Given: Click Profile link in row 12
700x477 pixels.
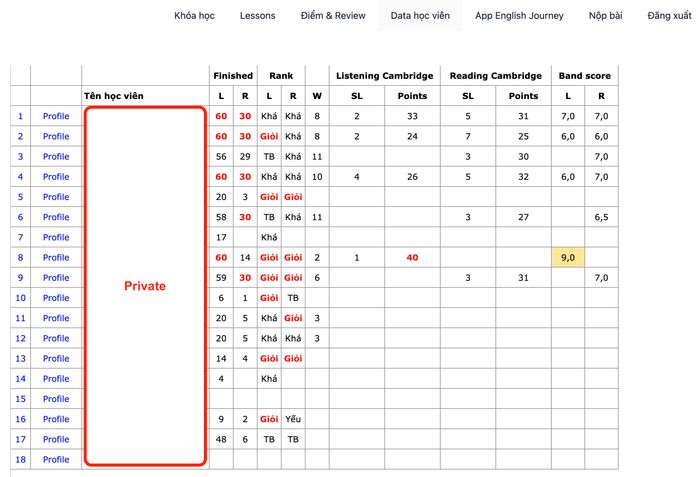Looking at the screenshot, I should point(56,338).
